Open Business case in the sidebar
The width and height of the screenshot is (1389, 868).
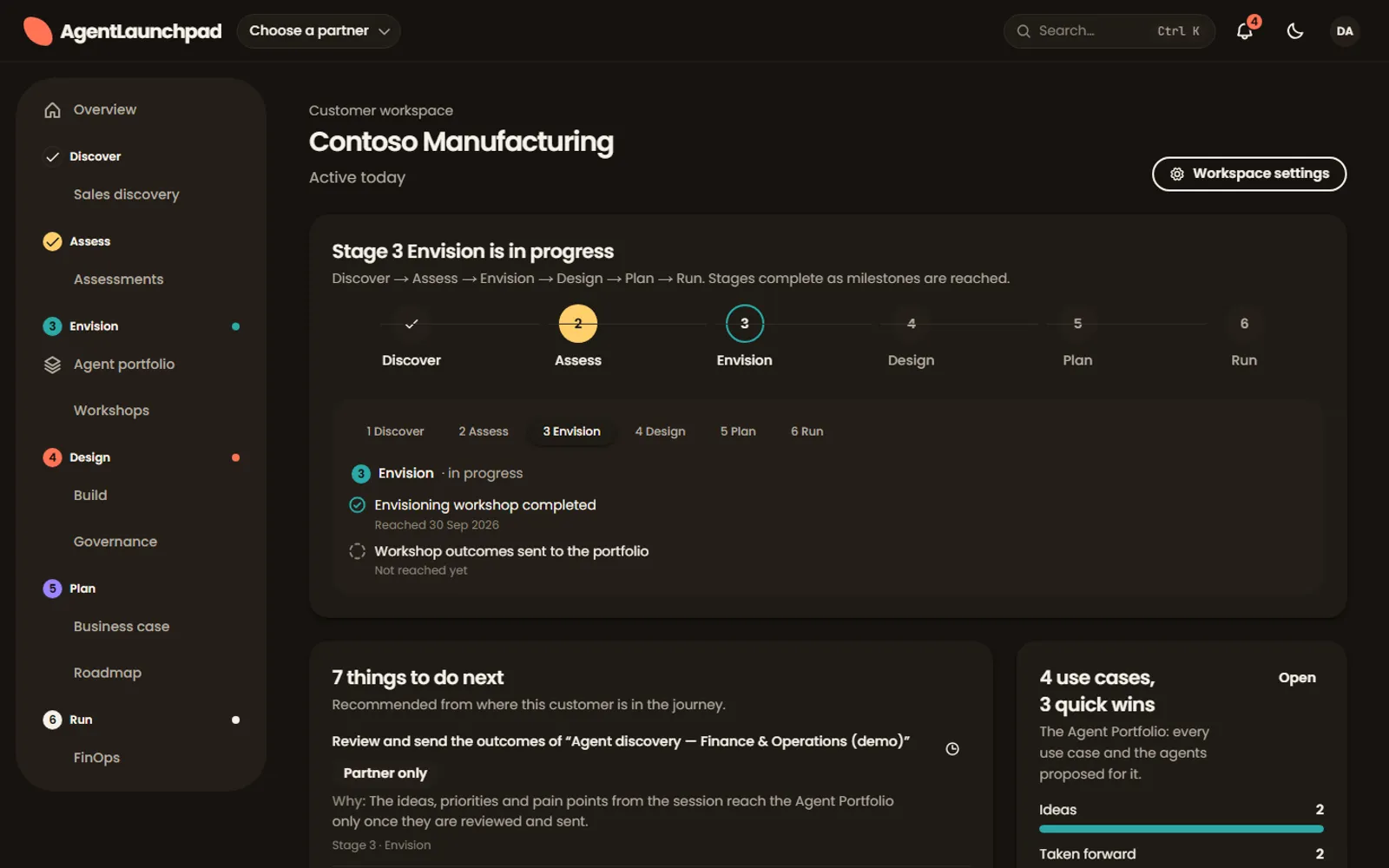tap(122, 627)
